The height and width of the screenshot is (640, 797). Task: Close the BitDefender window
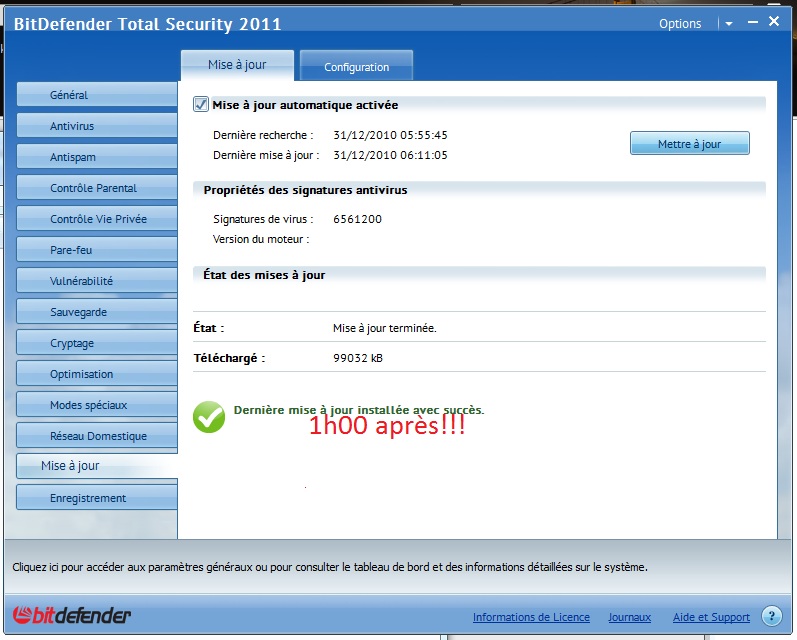[774, 21]
